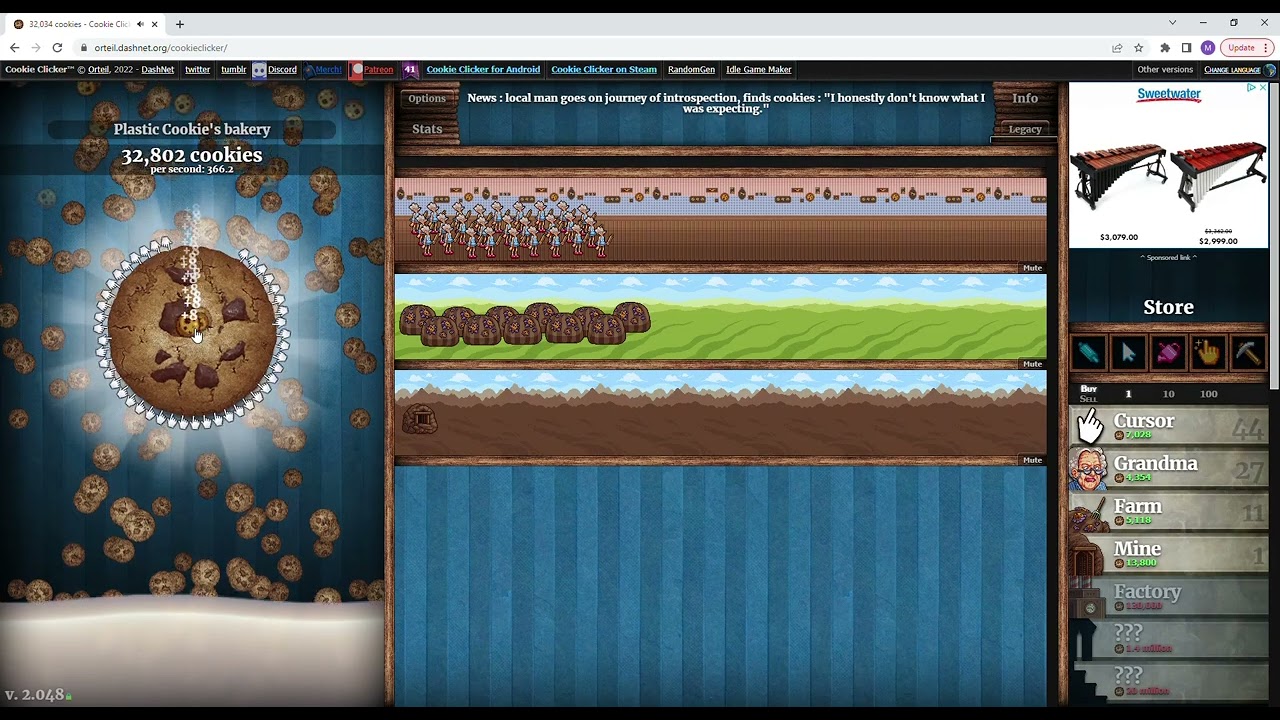Open the Idle Game Maker link

coord(759,69)
